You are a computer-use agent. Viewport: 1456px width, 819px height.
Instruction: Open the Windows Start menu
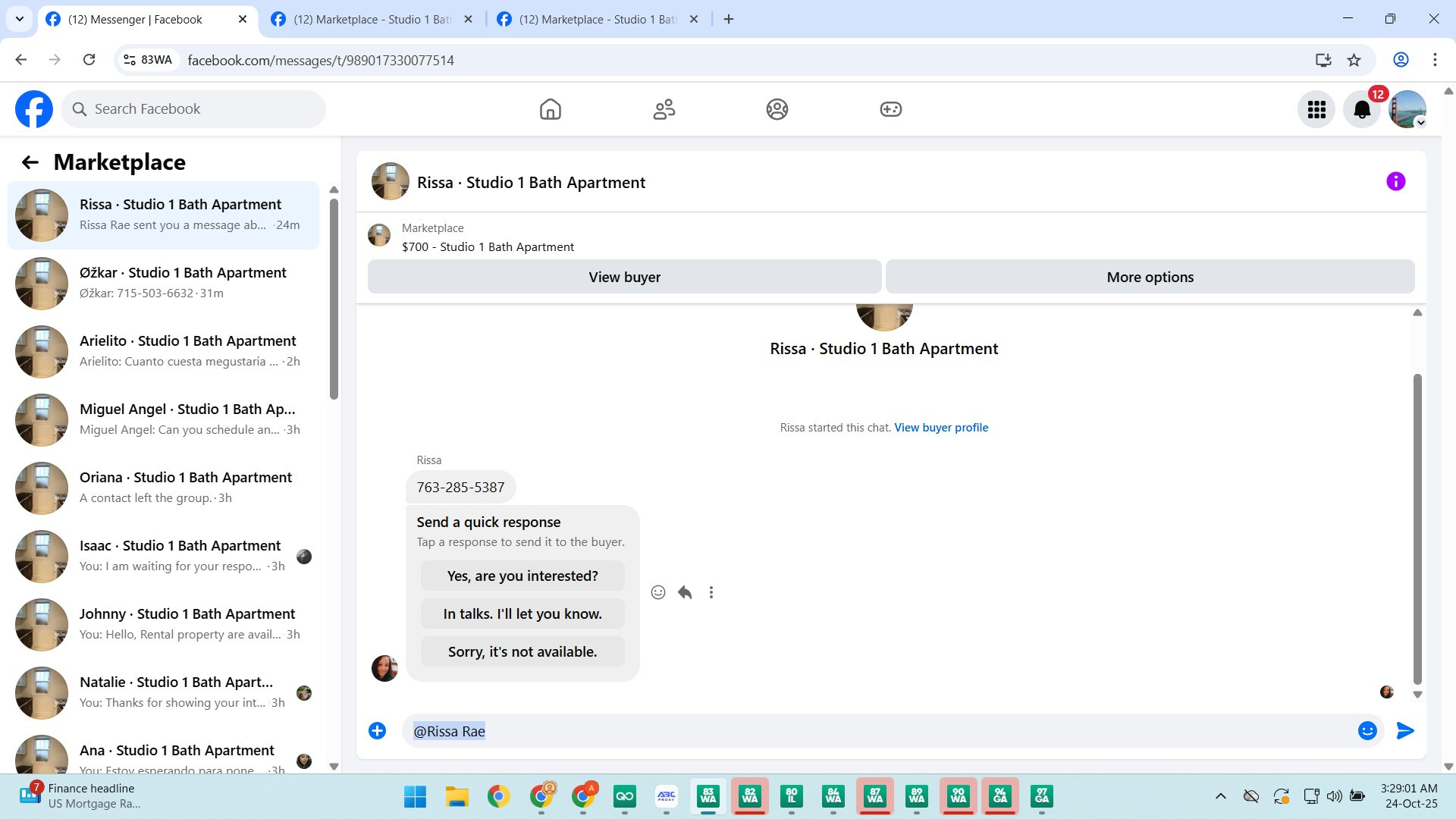(415, 796)
